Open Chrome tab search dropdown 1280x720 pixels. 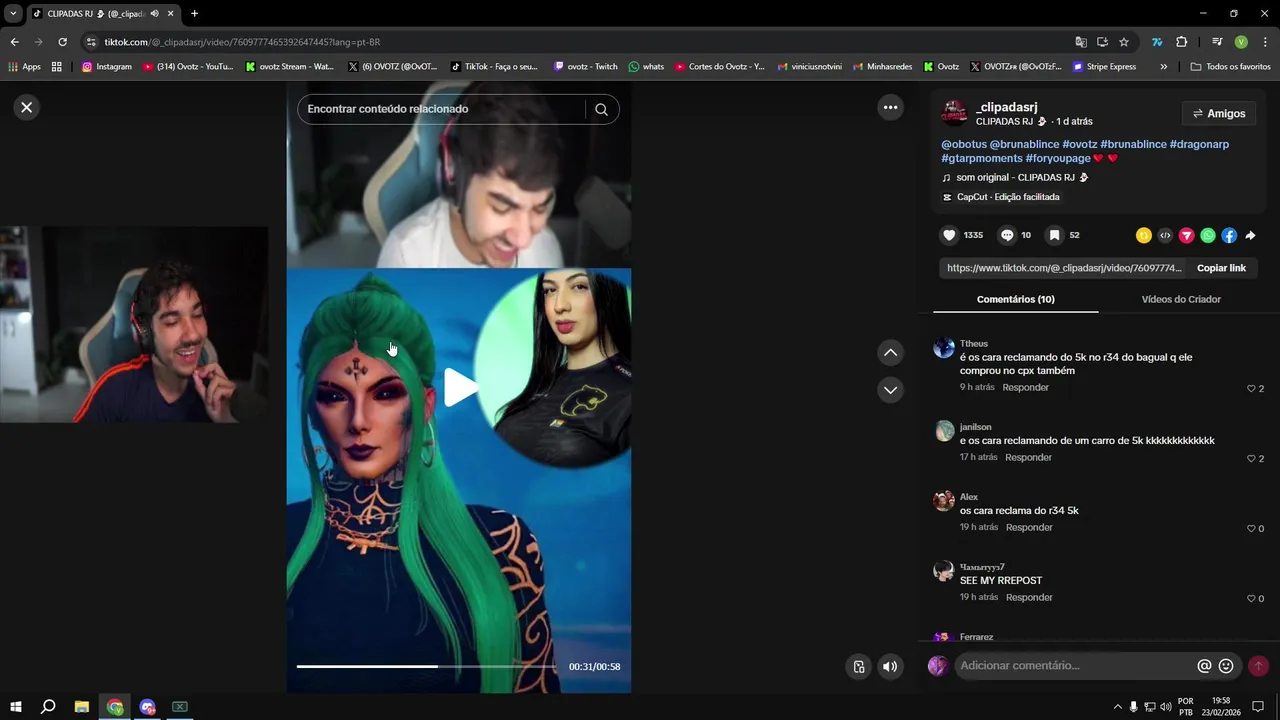pyautogui.click(x=13, y=14)
